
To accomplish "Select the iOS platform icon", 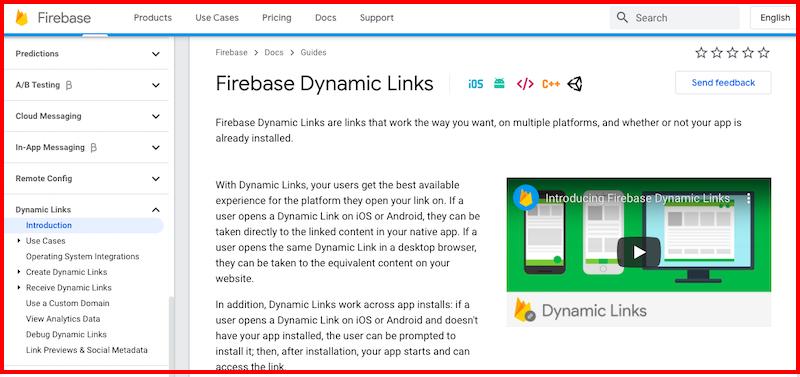I will click(x=475, y=84).
